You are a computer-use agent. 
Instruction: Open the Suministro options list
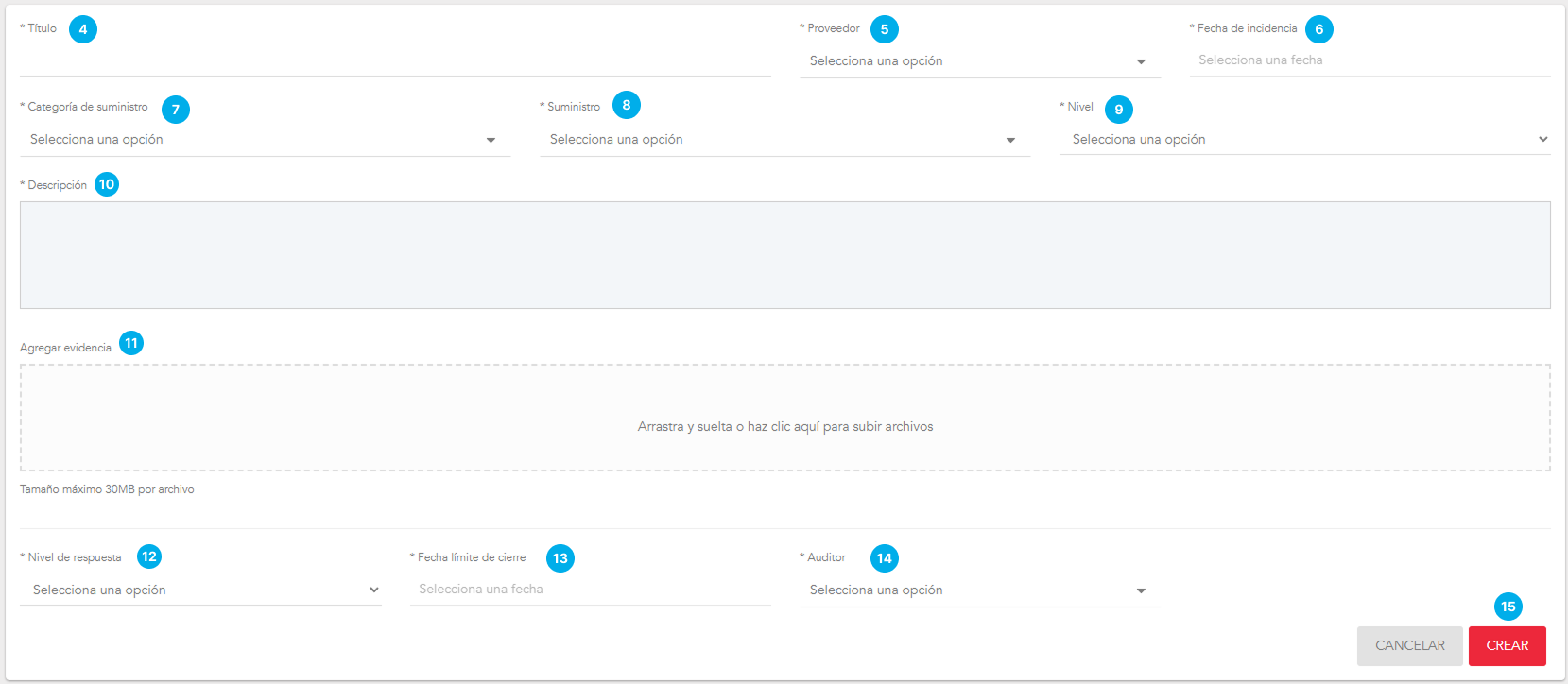click(x=784, y=140)
